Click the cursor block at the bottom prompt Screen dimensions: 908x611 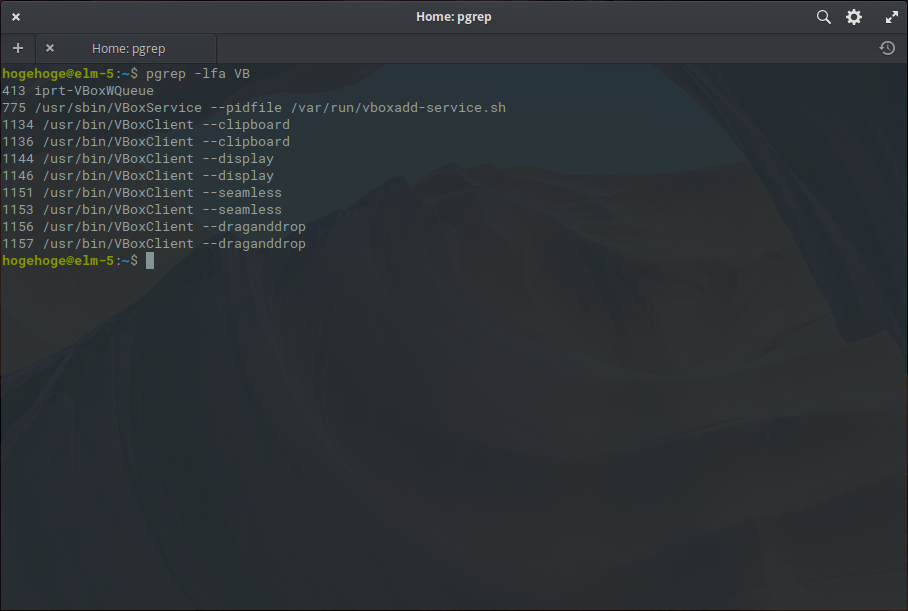coord(150,261)
